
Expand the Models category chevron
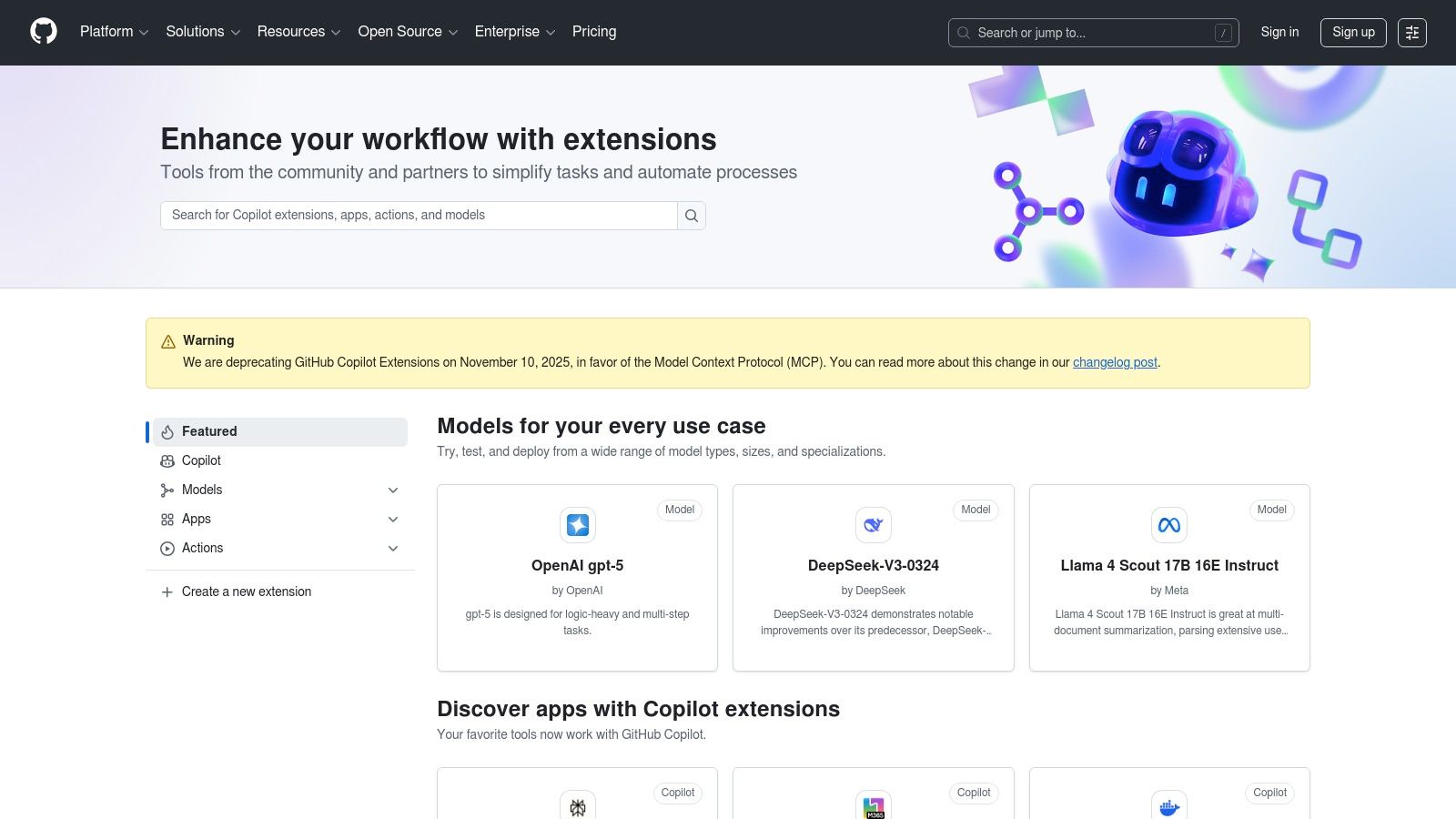click(393, 490)
